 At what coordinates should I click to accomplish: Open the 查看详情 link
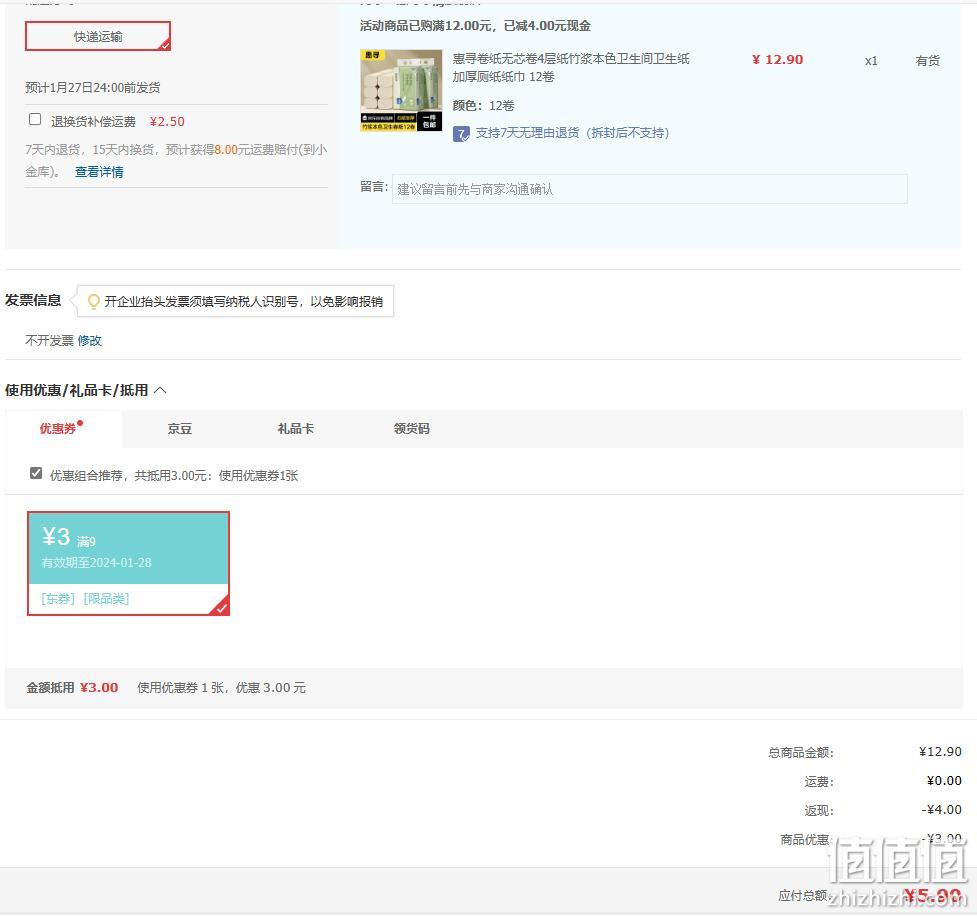pyautogui.click(x=99, y=172)
